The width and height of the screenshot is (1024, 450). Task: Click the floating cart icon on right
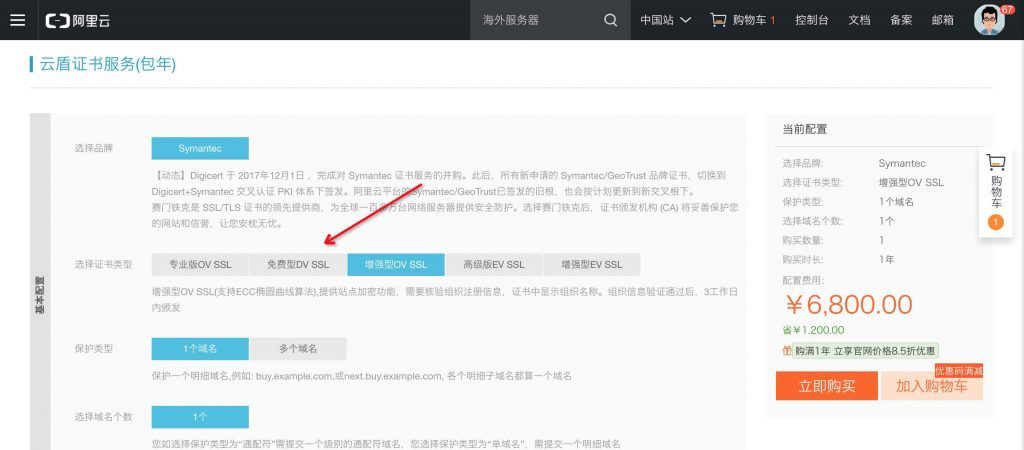pos(996,161)
